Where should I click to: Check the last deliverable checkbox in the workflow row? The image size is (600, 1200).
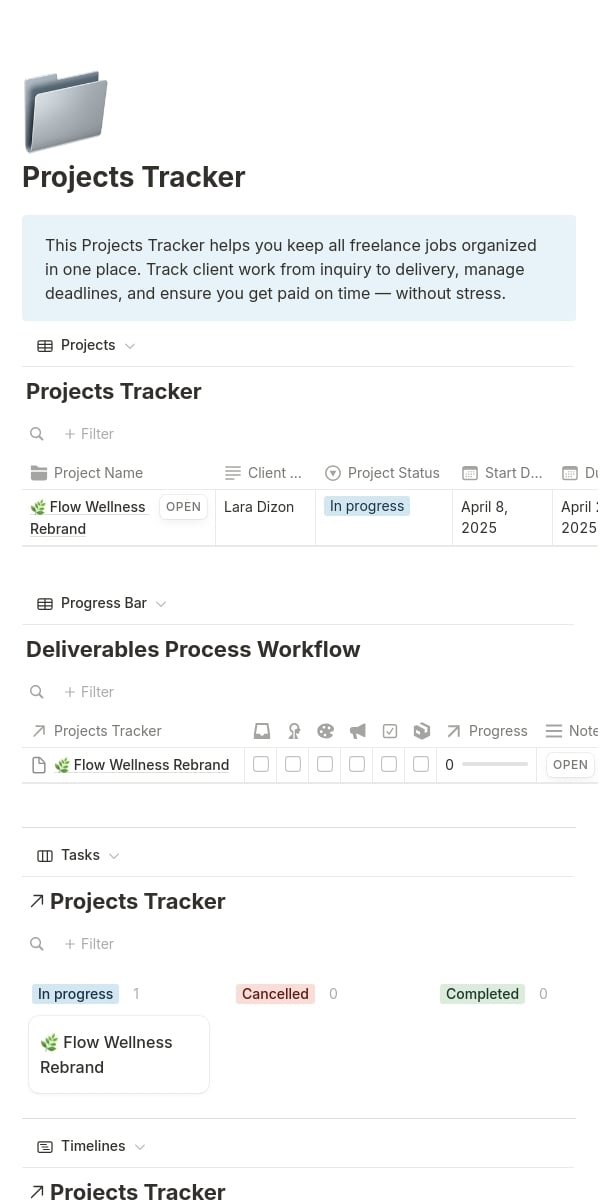421,764
